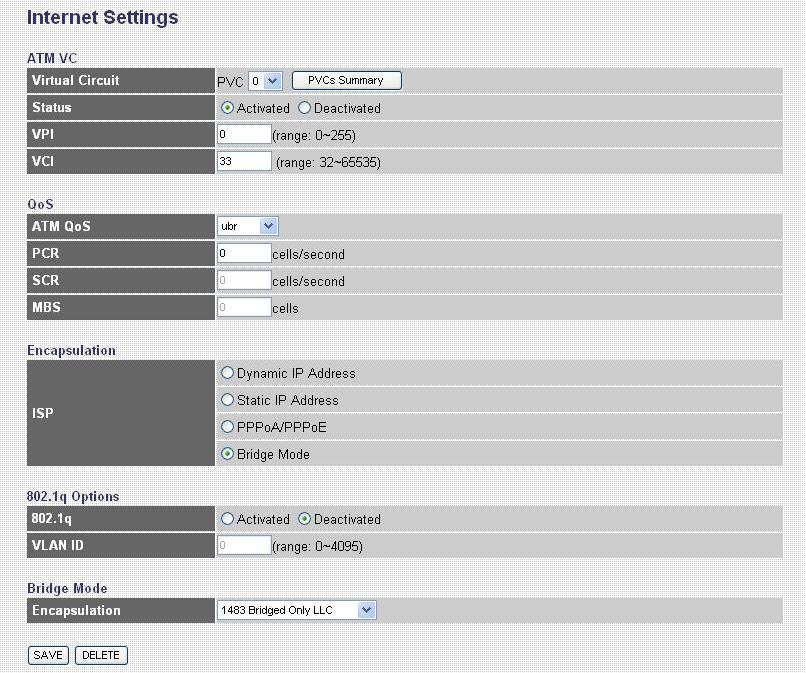Select Bridge Mode radio button

[x=228, y=454]
